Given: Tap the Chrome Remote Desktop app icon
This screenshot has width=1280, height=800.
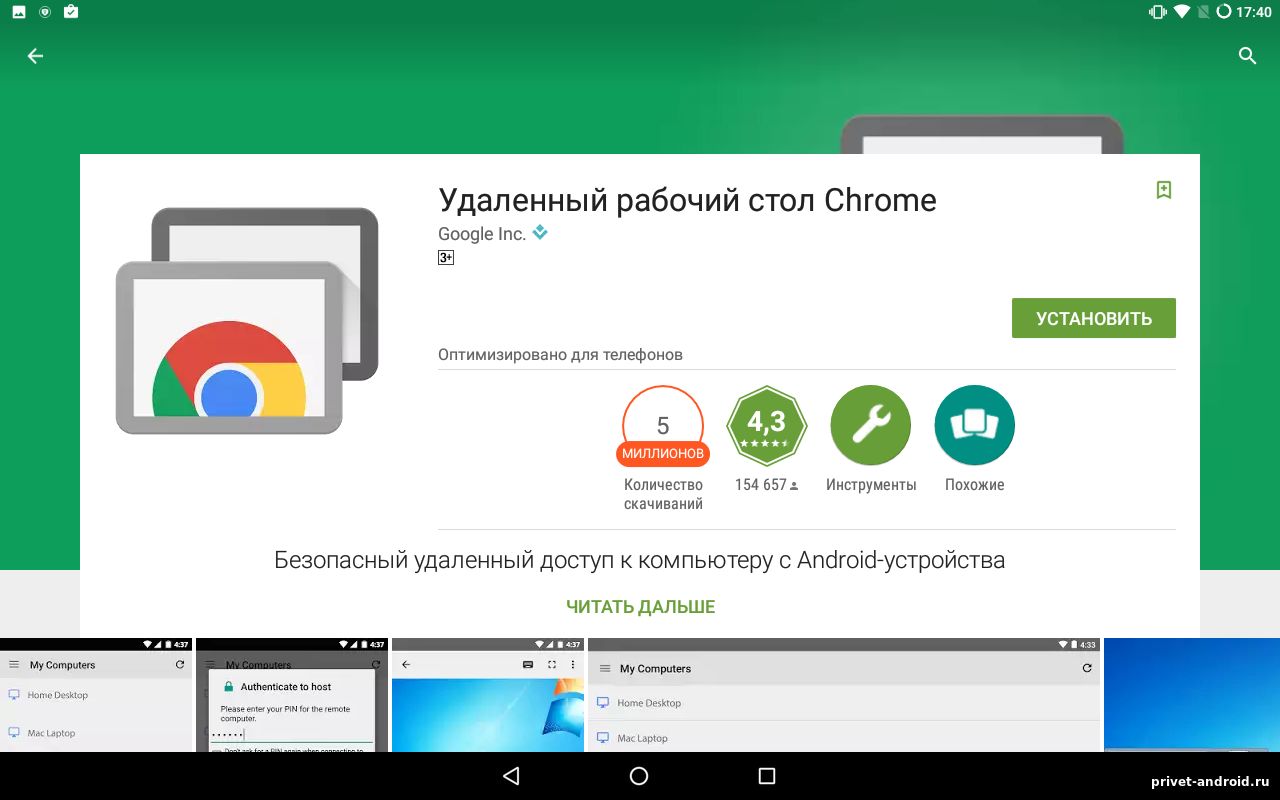Looking at the screenshot, I should click(247, 321).
